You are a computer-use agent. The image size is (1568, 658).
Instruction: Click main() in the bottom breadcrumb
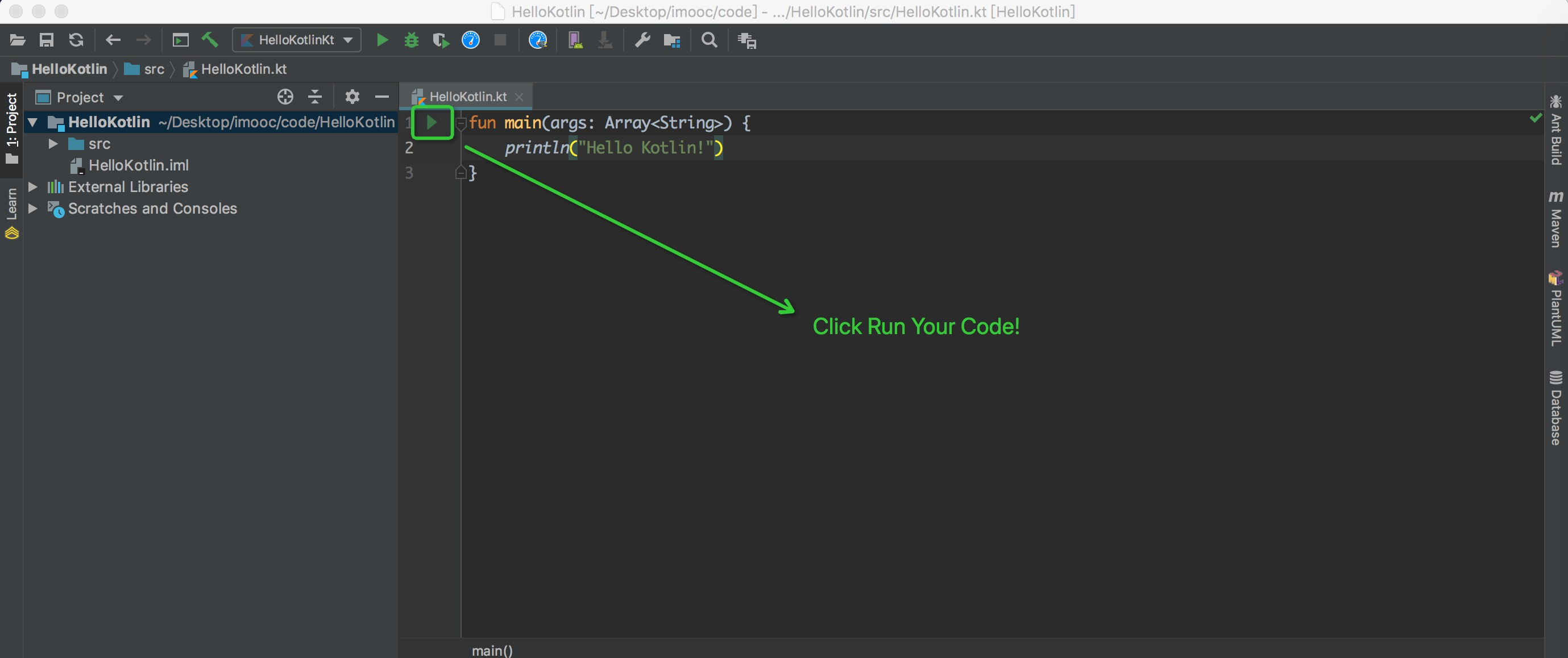coord(492,650)
